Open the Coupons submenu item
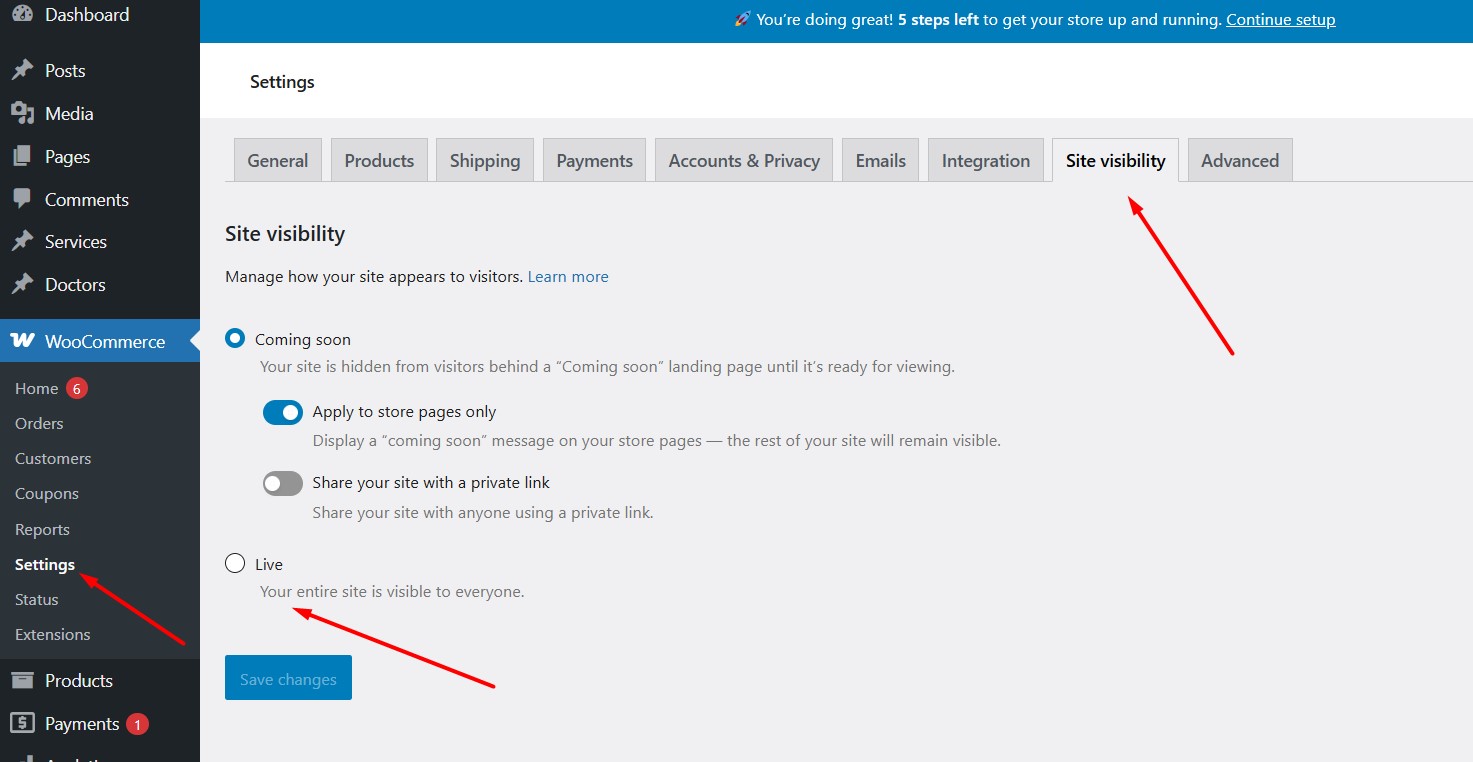This screenshot has width=1473, height=762. 47,494
